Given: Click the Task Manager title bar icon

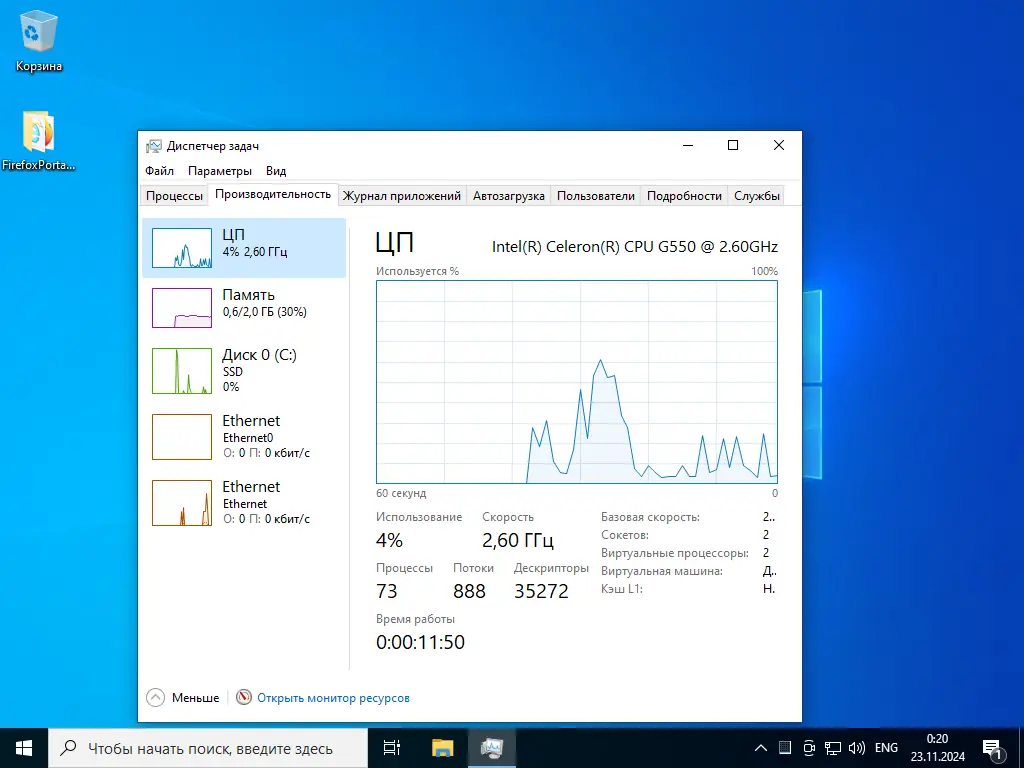Looking at the screenshot, I should pos(153,146).
